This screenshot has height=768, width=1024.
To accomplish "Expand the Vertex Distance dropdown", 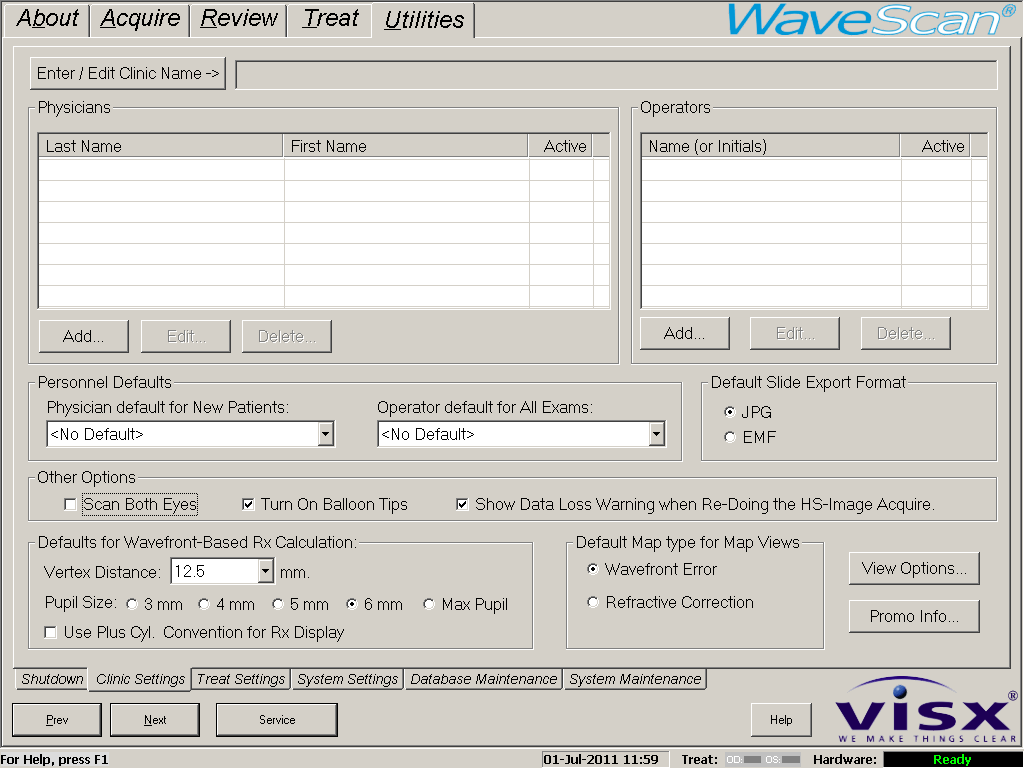I will click(x=265, y=571).
